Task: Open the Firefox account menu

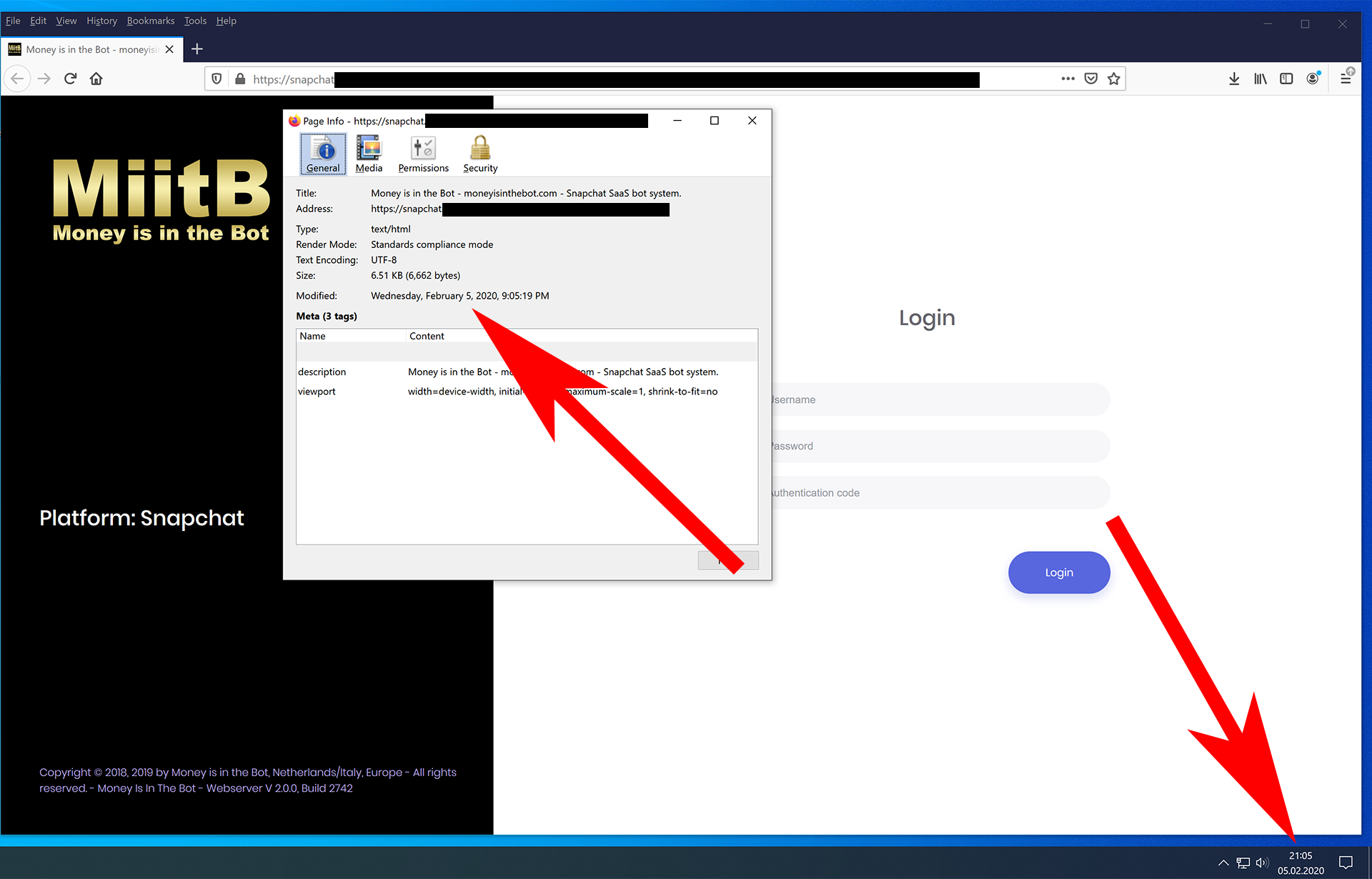Action: tap(1313, 79)
